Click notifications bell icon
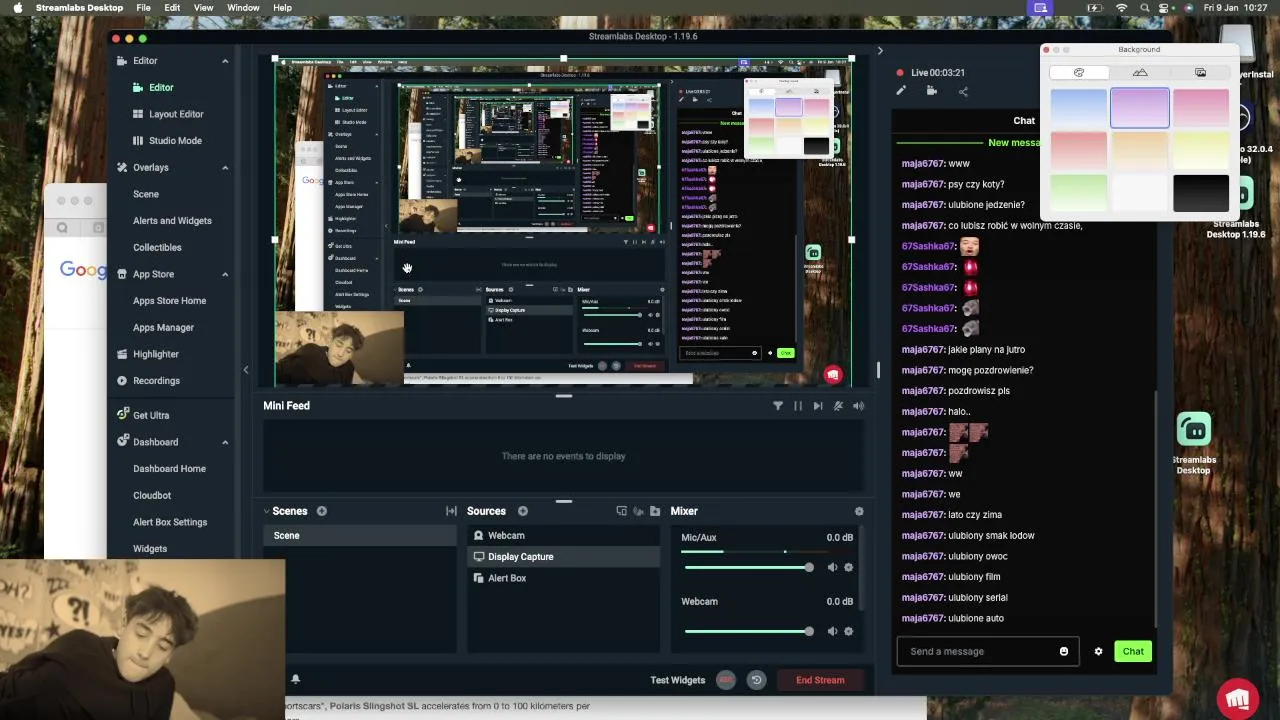This screenshot has width=1280, height=720. click(x=295, y=679)
